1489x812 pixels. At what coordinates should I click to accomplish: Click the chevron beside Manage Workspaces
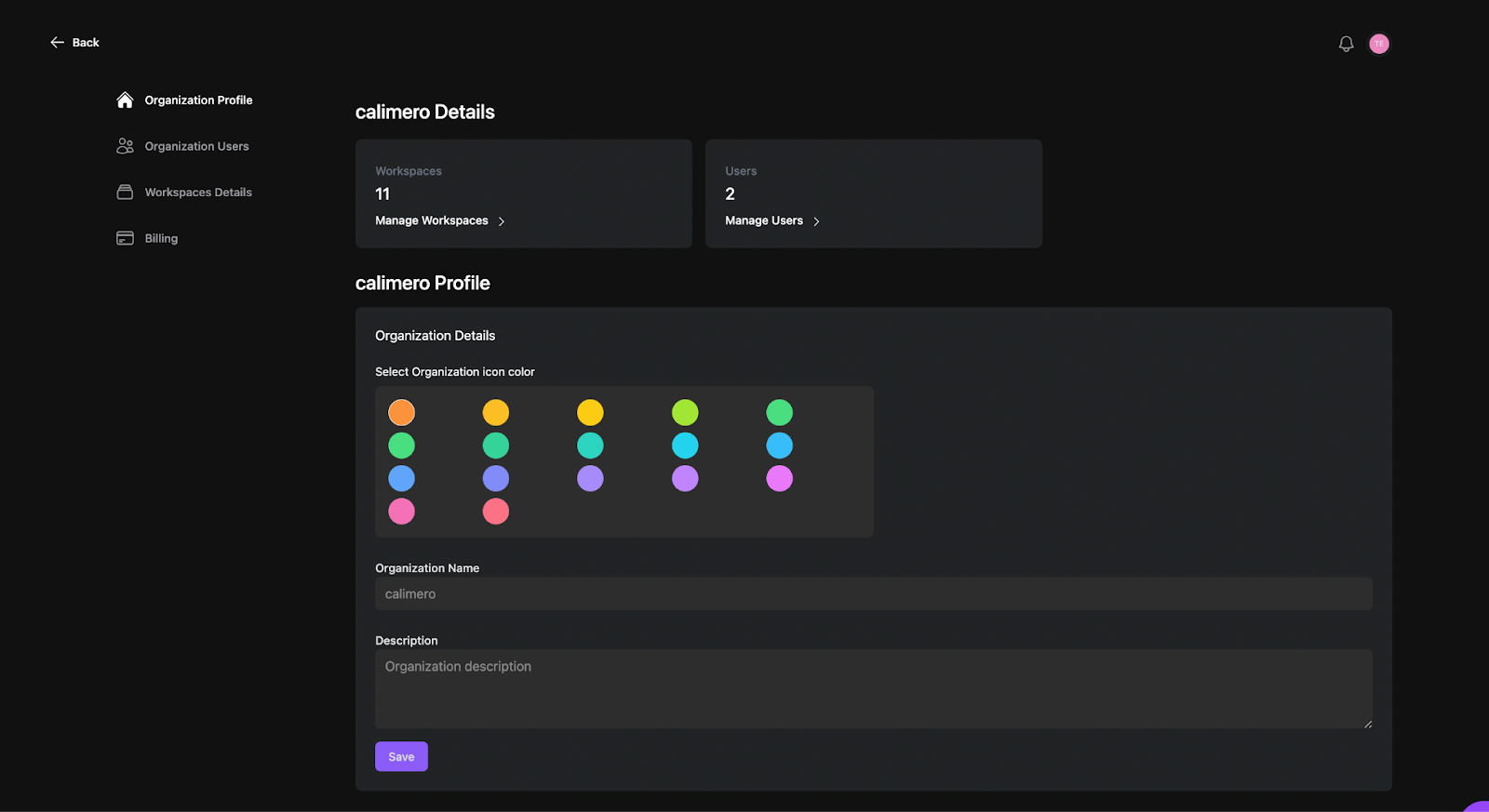[502, 221]
